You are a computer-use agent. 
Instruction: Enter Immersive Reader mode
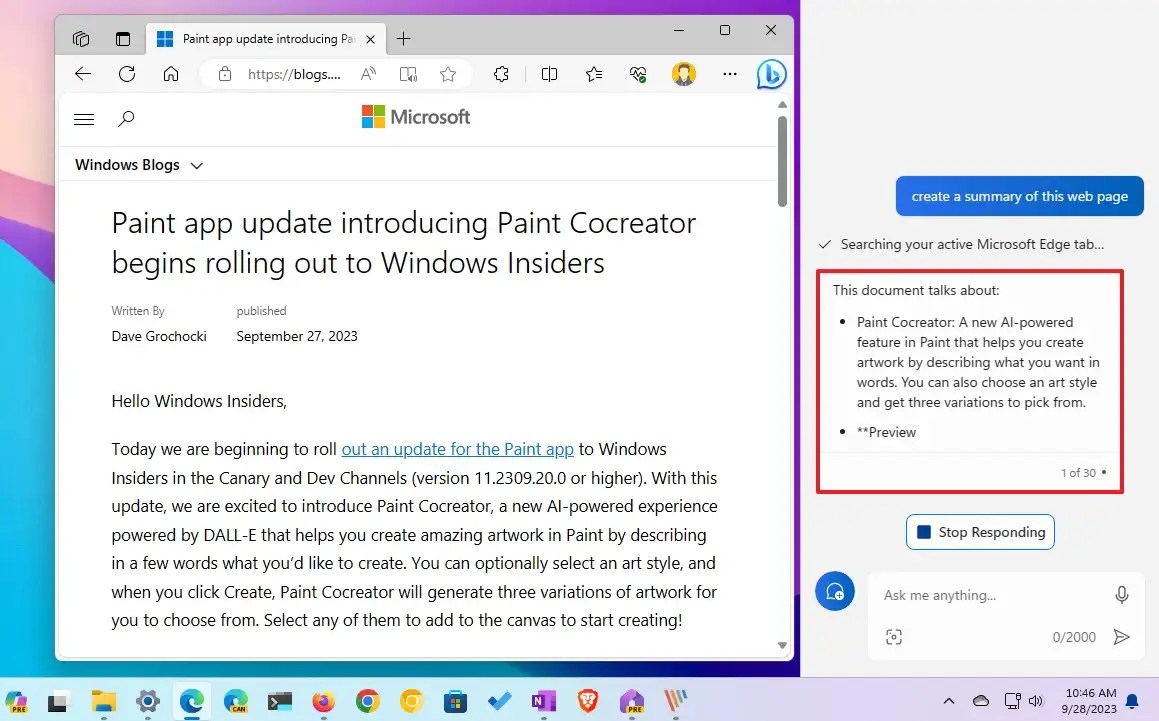(x=408, y=74)
